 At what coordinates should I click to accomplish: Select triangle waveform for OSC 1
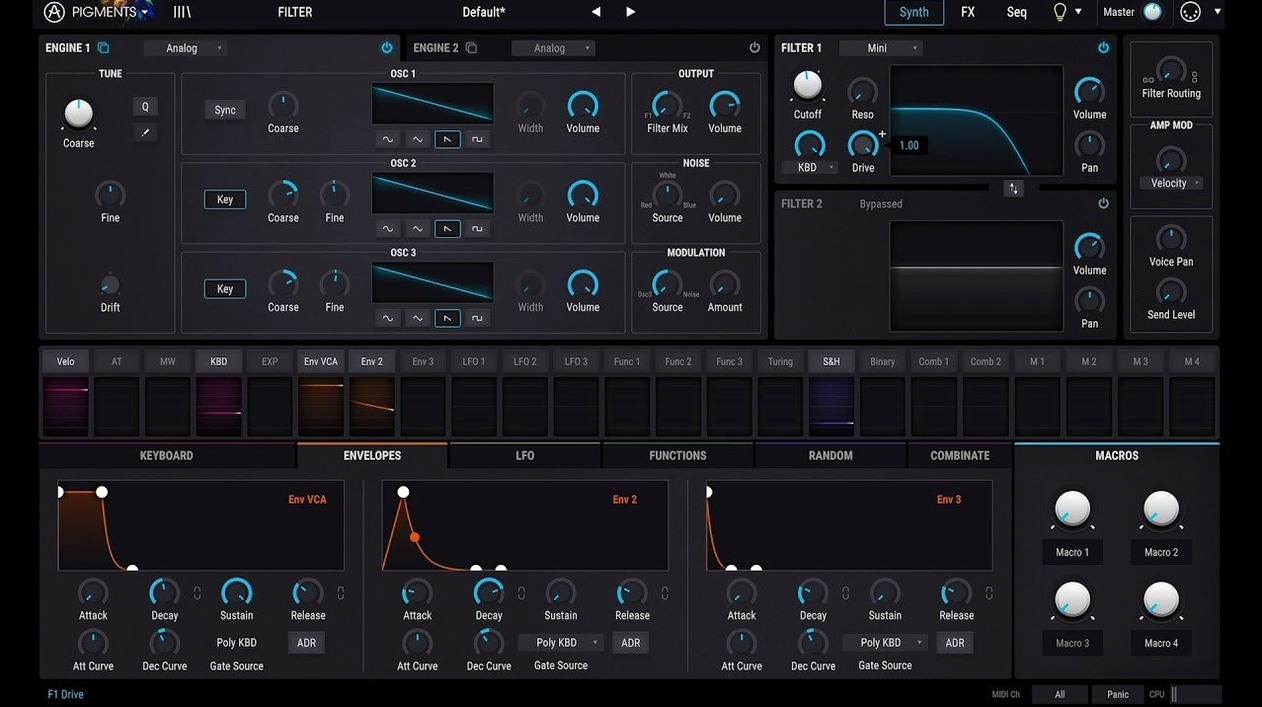pyautogui.click(x=418, y=139)
